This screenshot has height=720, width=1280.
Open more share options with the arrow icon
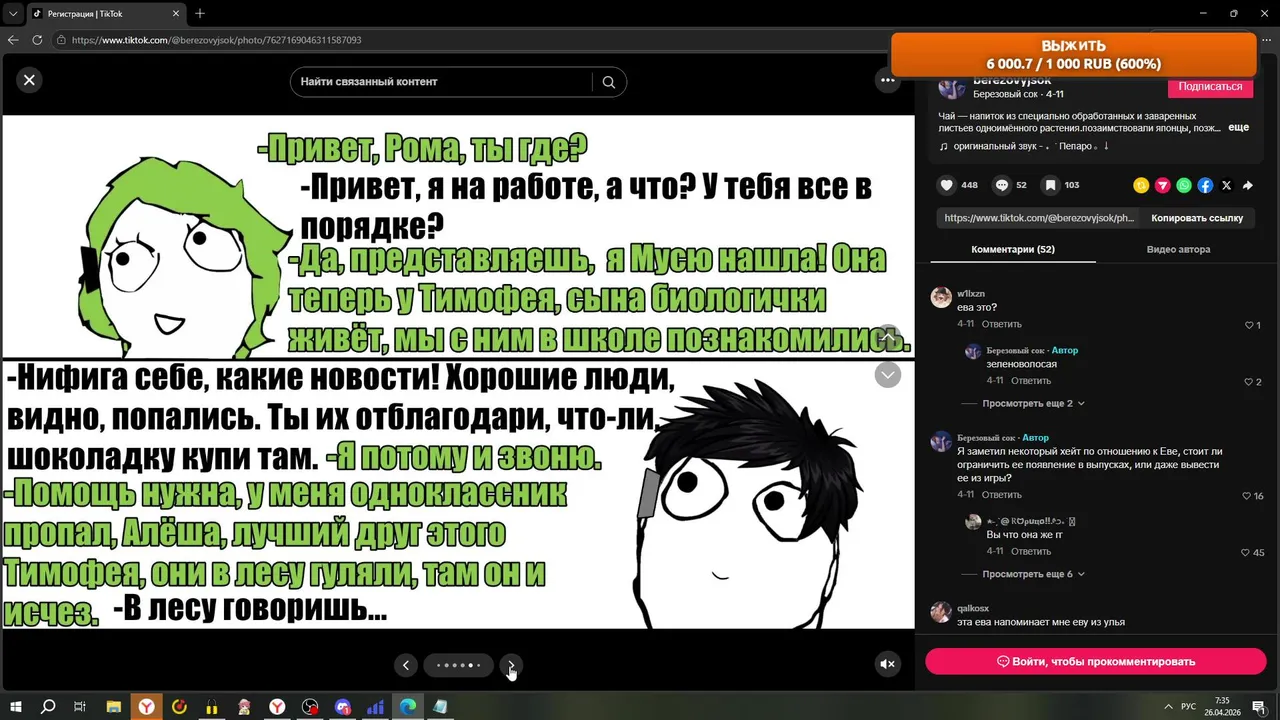(x=1248, y=185)
